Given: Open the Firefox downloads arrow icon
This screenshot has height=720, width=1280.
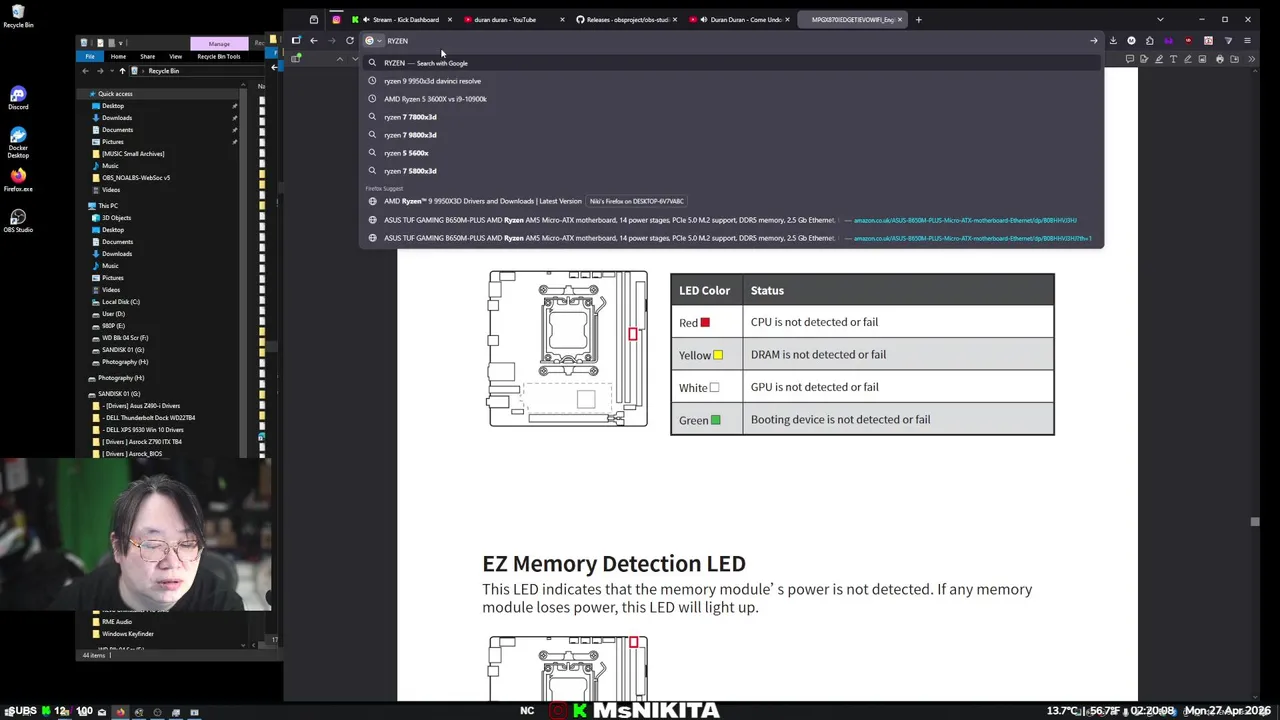Looking at the screenshot, I should click(1113, 41).
